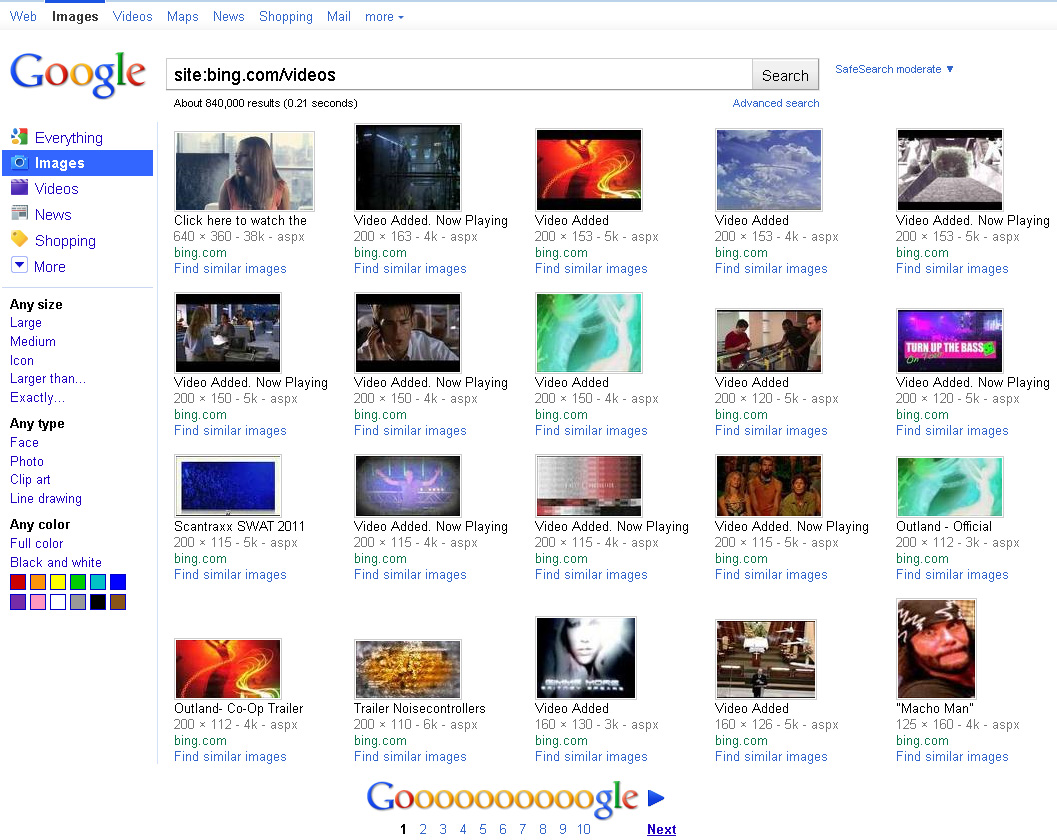This screenshot has height=840, width=1057.
Task: Filter images by Face type
Action: coord(24,443)
